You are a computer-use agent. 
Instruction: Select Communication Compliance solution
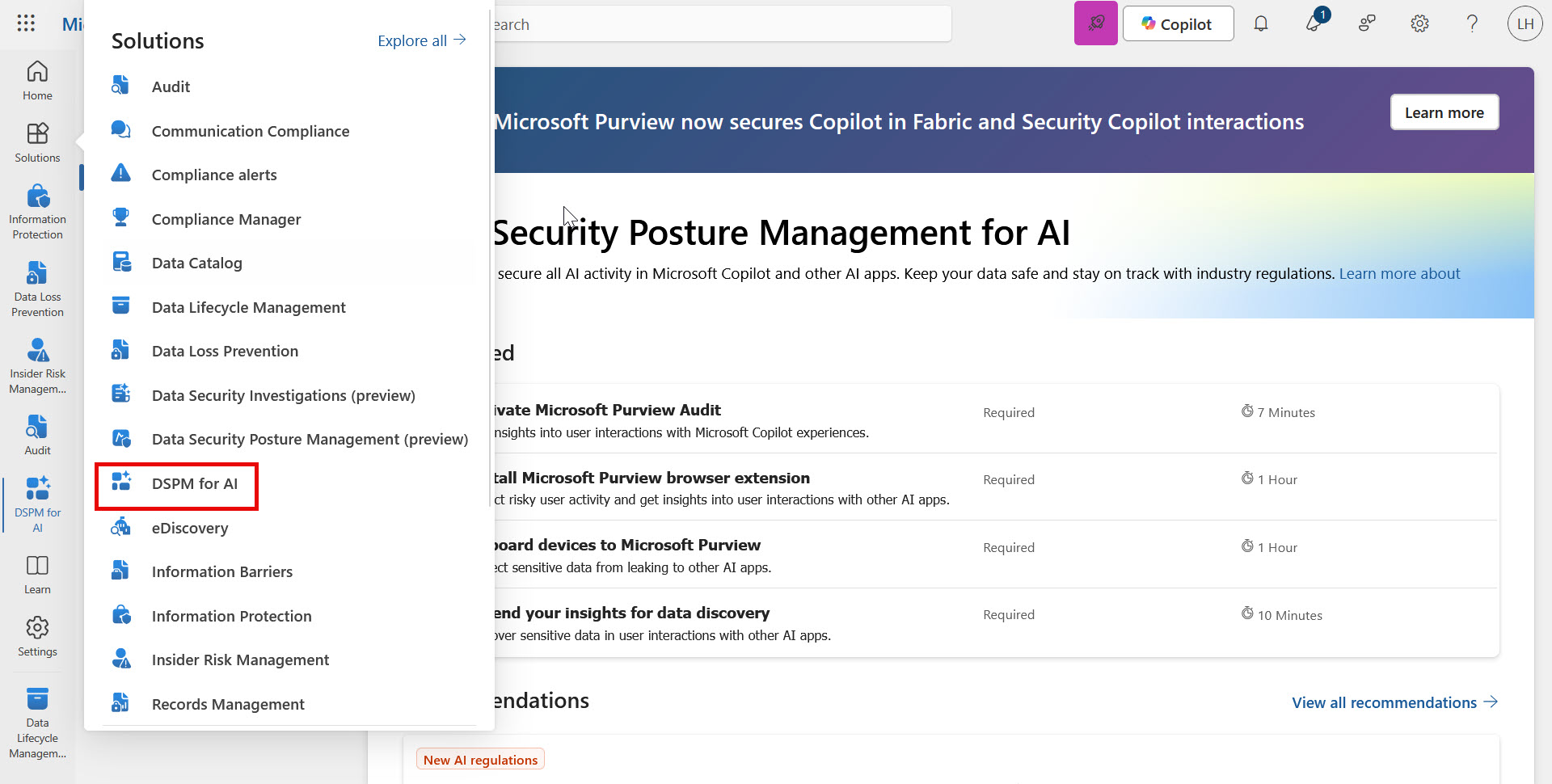pyautogui.click(x=251, y=131)
